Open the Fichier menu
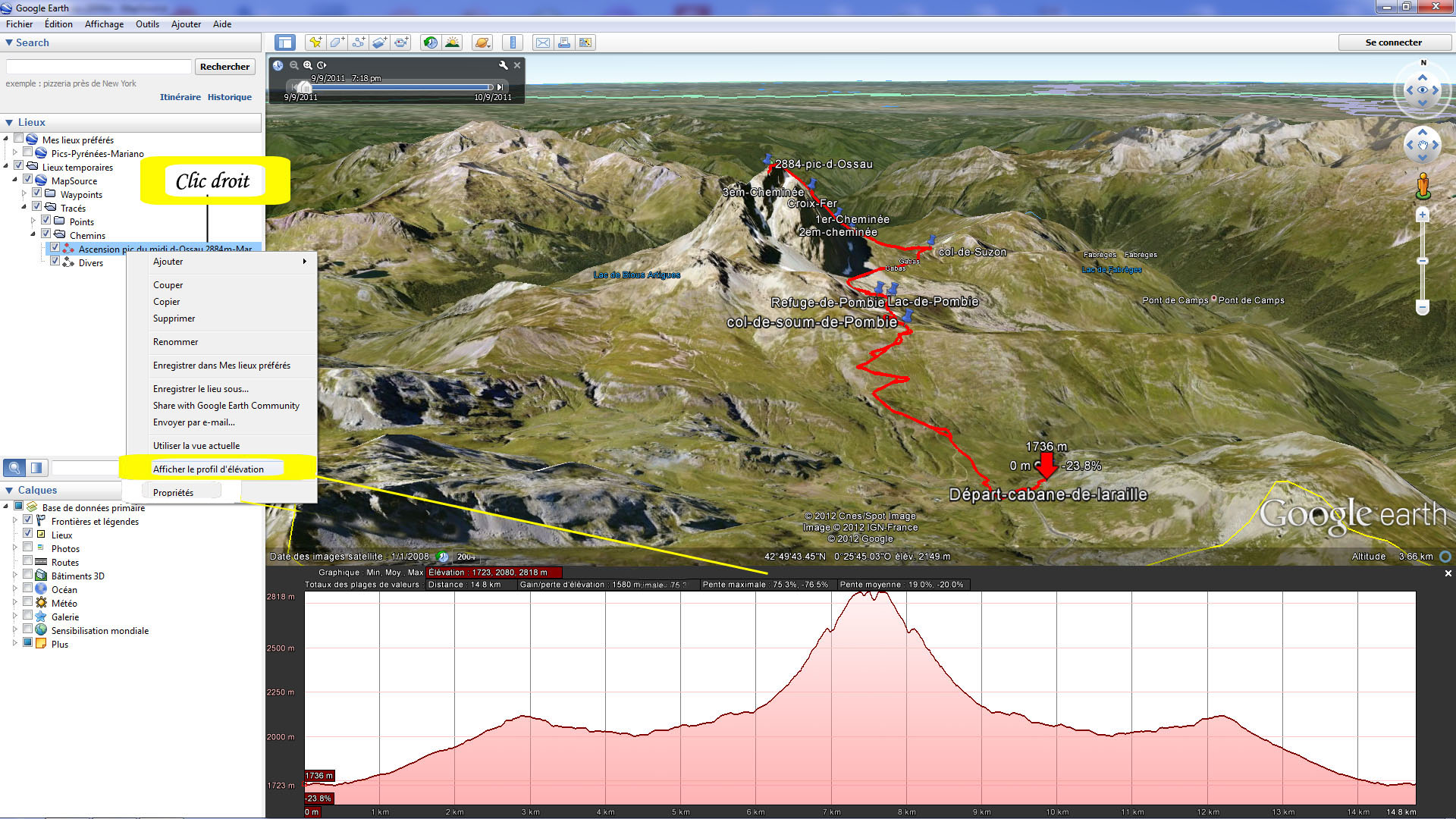This screenshot has height=819, width=1456. (x=20, y=24)
